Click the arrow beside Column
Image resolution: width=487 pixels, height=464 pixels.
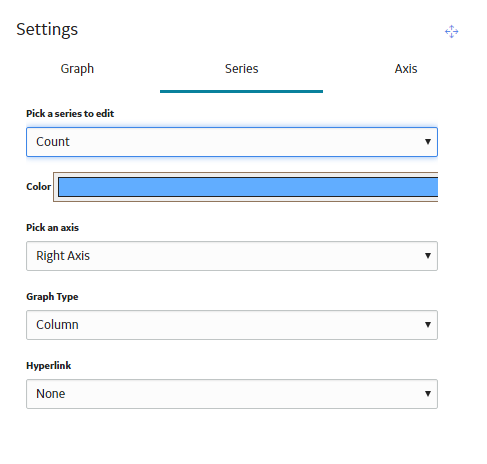click(x=428, y=325)
